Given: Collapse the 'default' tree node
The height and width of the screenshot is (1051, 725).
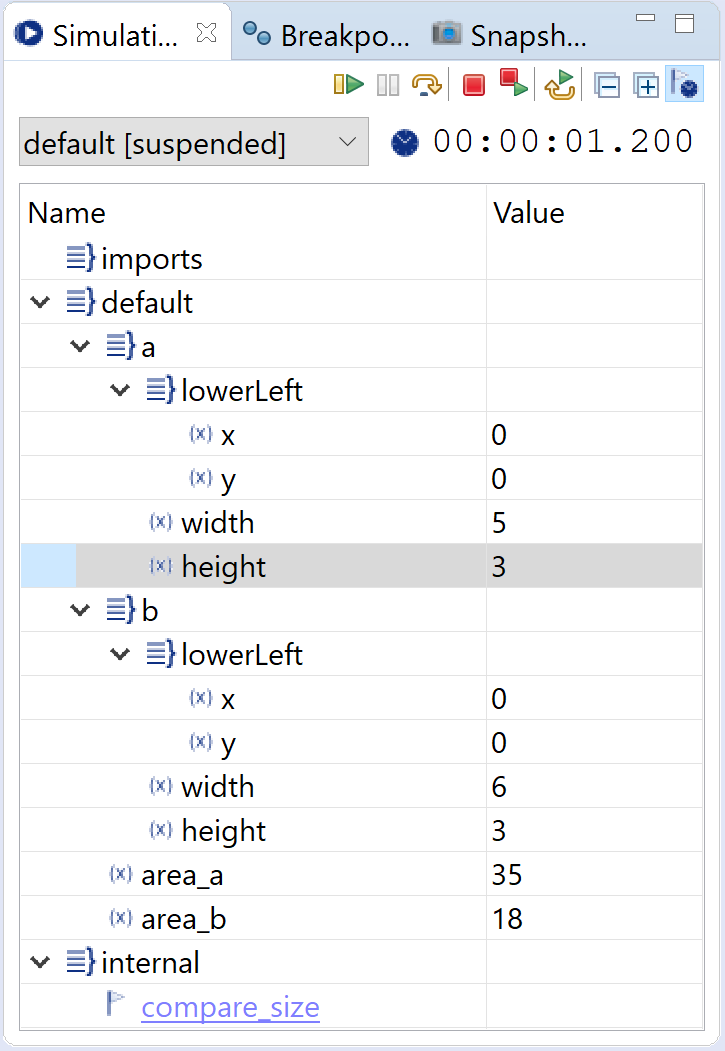Looking at the screenshot, I should [40, 302].
